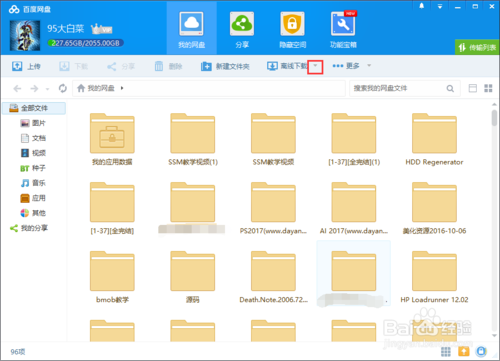Click the blue round icon in status bar
The width and height of the screenshot is (500, 361).
point(481,351)
